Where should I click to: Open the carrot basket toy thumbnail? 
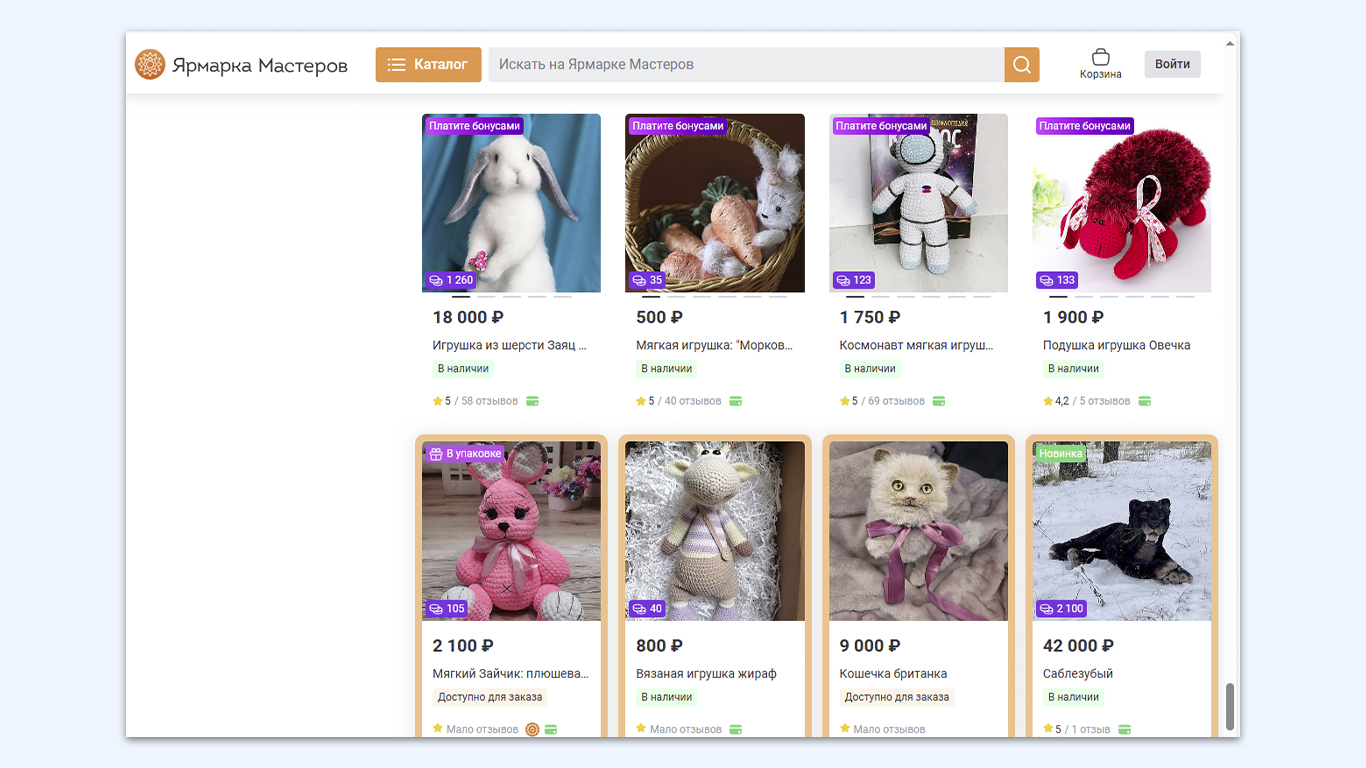coord(715,203)
